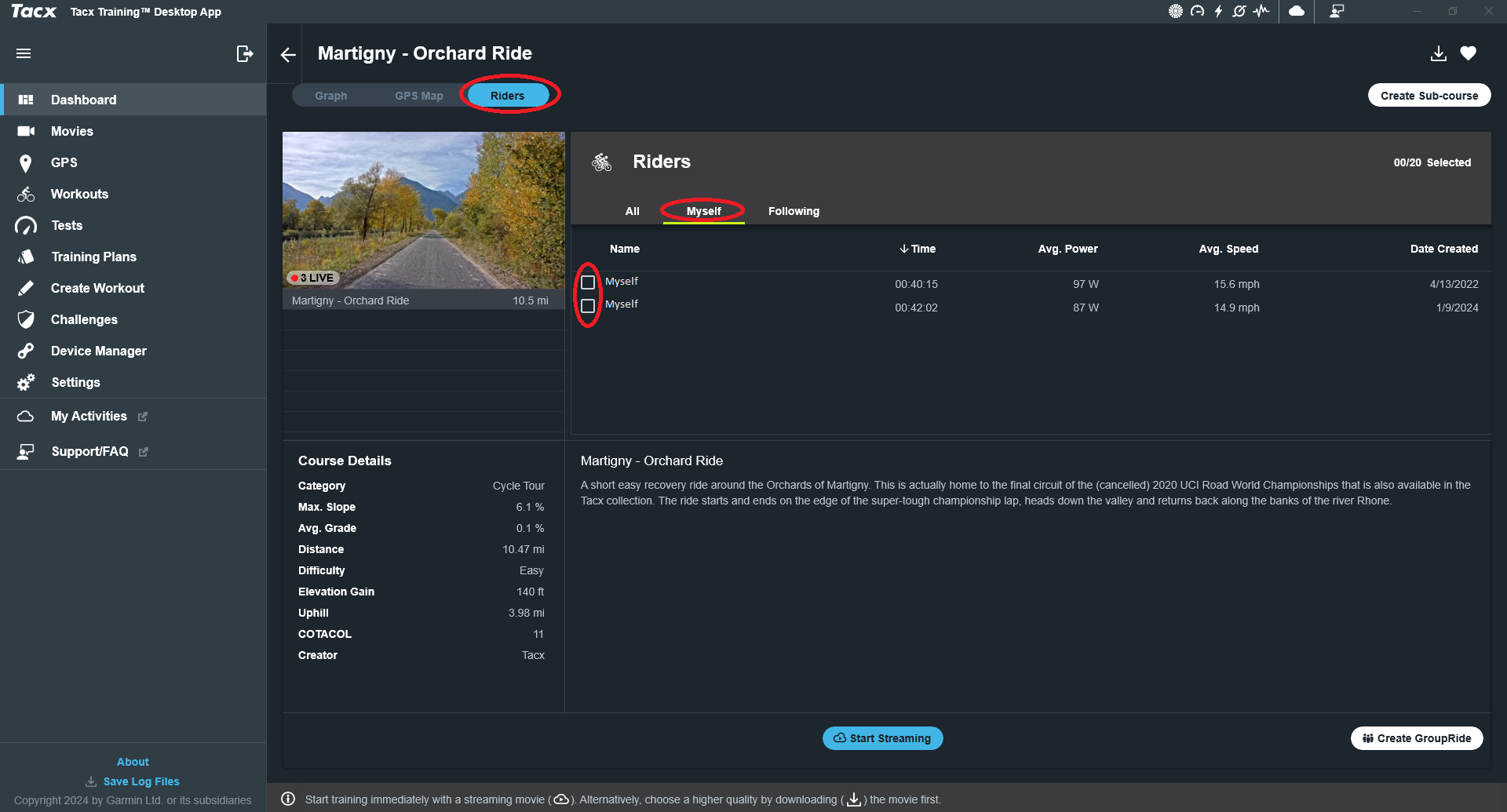Screen dimensions: 1507x812
Task: Click the speedometer sensor status icon
Action: pos(1197,11)
